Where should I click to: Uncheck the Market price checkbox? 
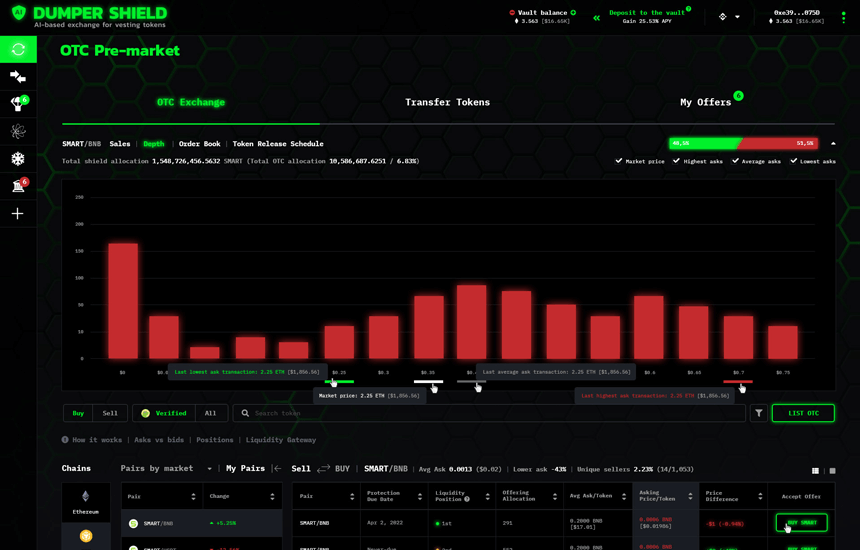619,161
